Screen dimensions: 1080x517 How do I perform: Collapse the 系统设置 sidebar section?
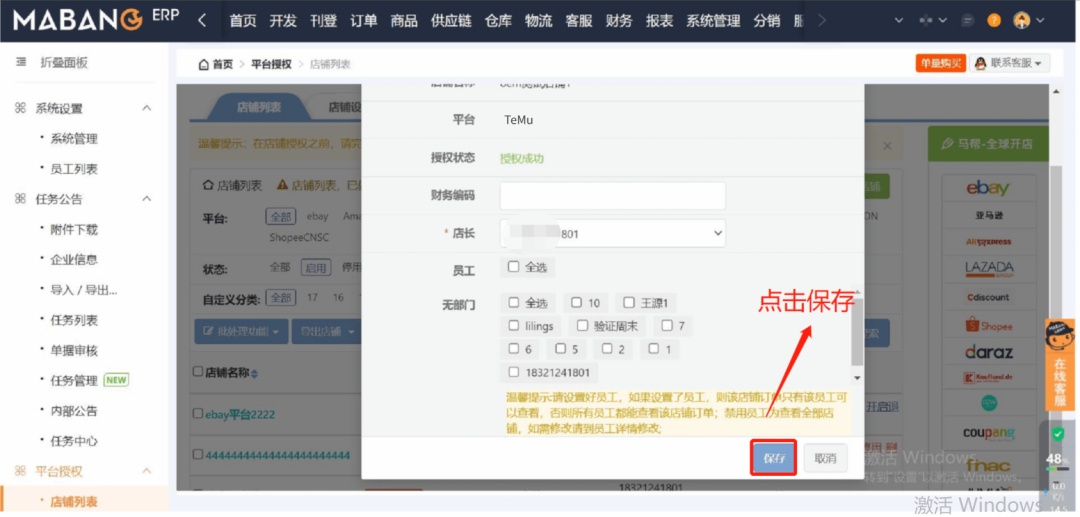coord(146,108)
